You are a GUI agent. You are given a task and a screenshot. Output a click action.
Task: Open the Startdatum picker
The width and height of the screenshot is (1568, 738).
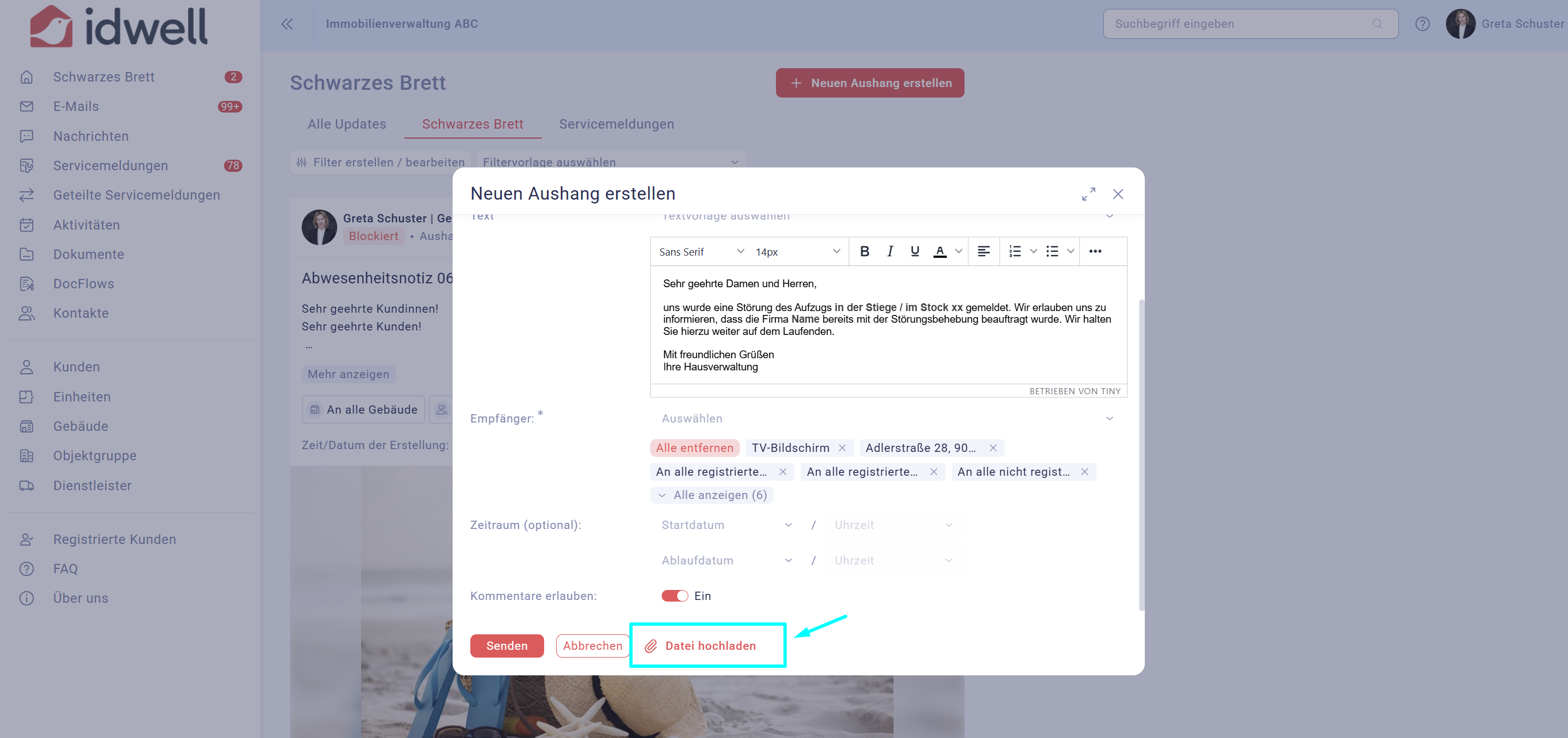pyautogui.click(x=727, y=525)
